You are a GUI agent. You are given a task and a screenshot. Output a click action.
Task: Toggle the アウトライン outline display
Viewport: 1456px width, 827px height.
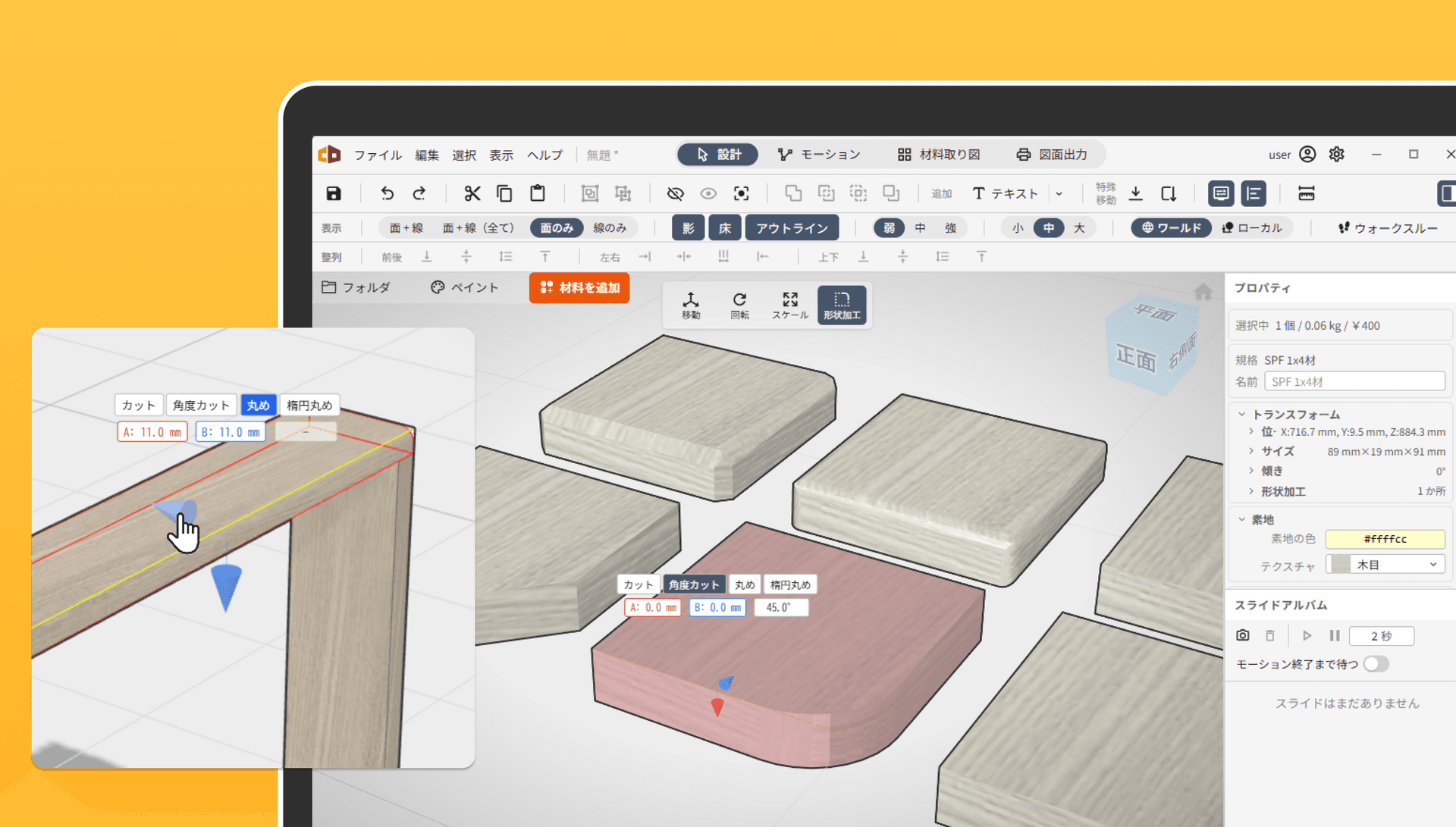tap(792, 227)
